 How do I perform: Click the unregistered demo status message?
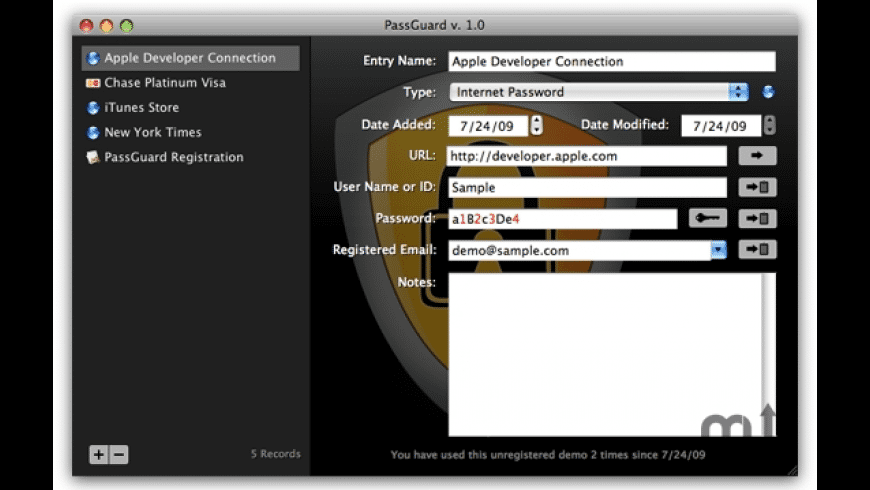click(548, 455)
